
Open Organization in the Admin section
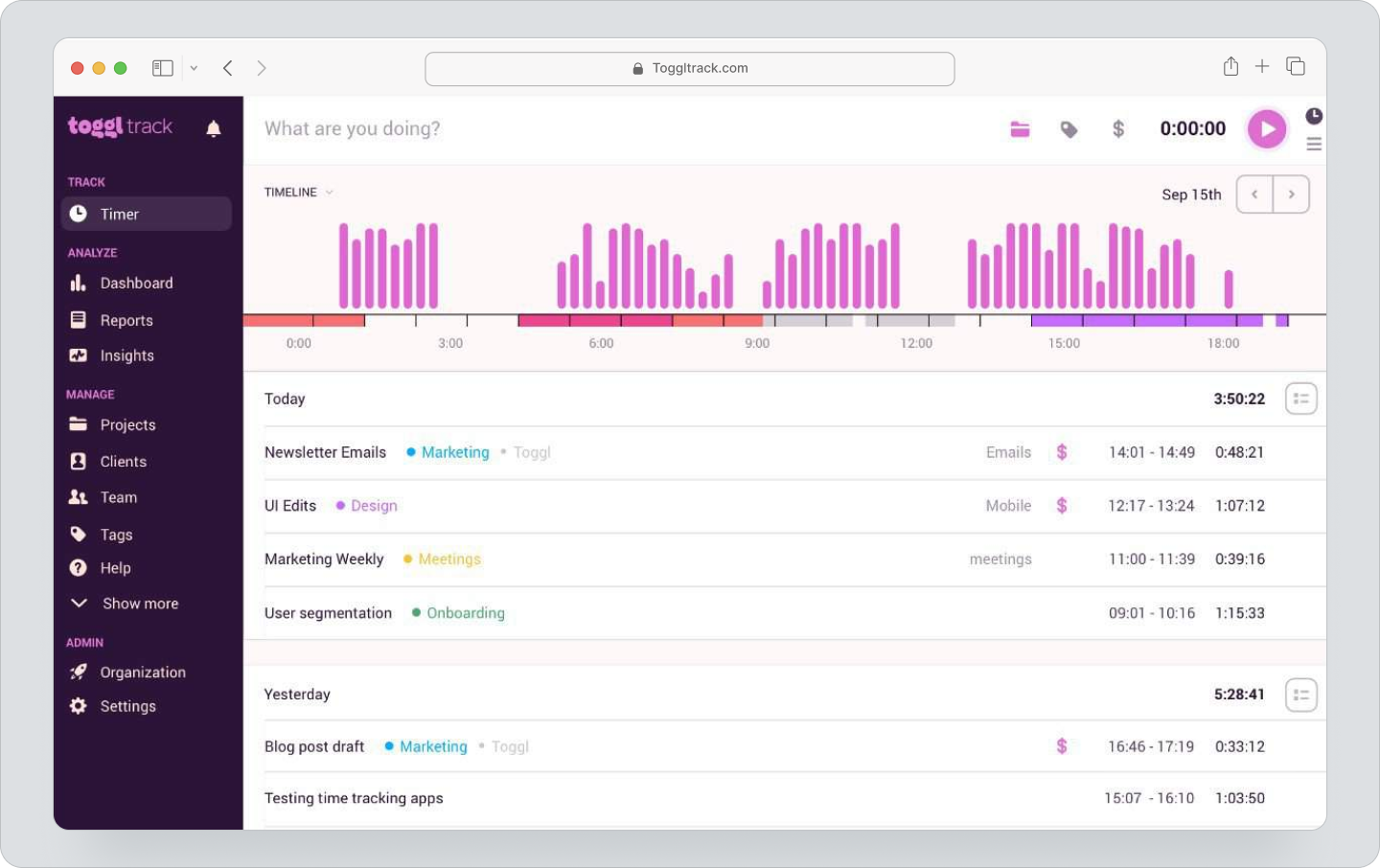143,672
